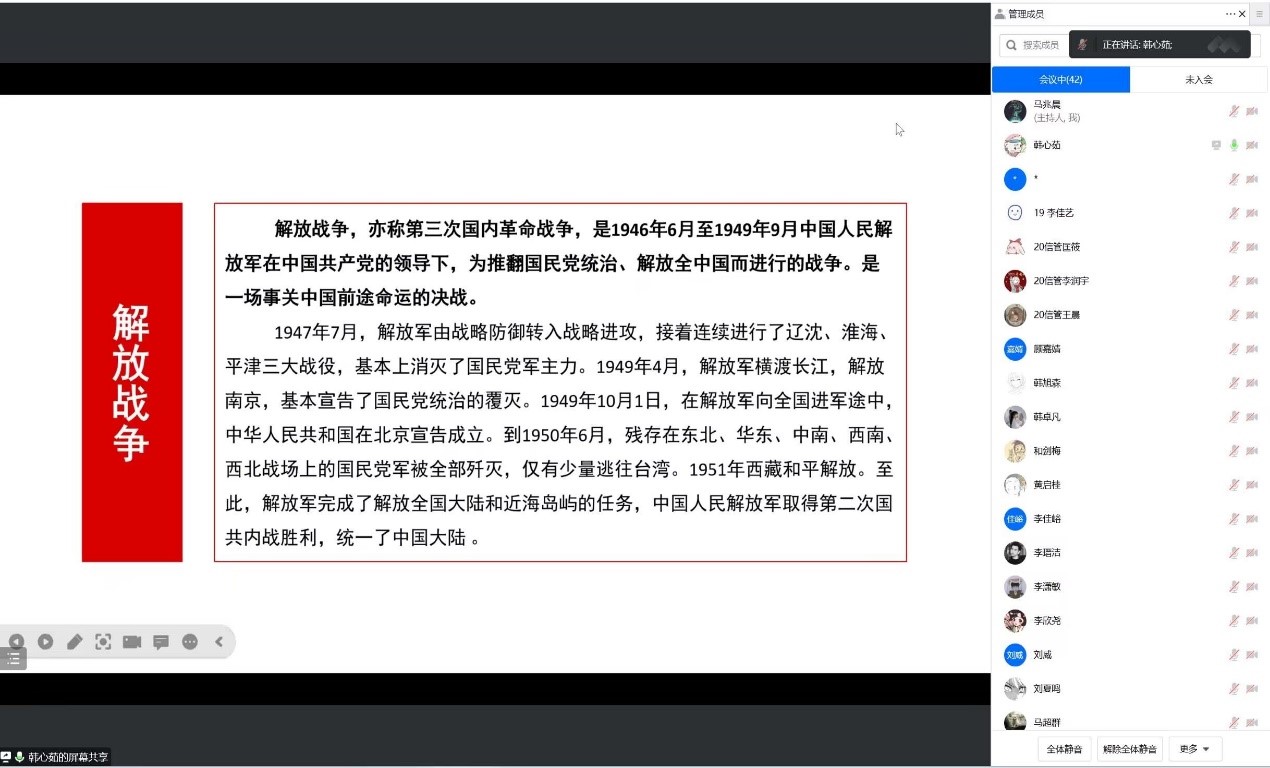Go to the next slide in presentation toolbar
This screenshot has height=768, width=1270.
[x=45, y=642]
